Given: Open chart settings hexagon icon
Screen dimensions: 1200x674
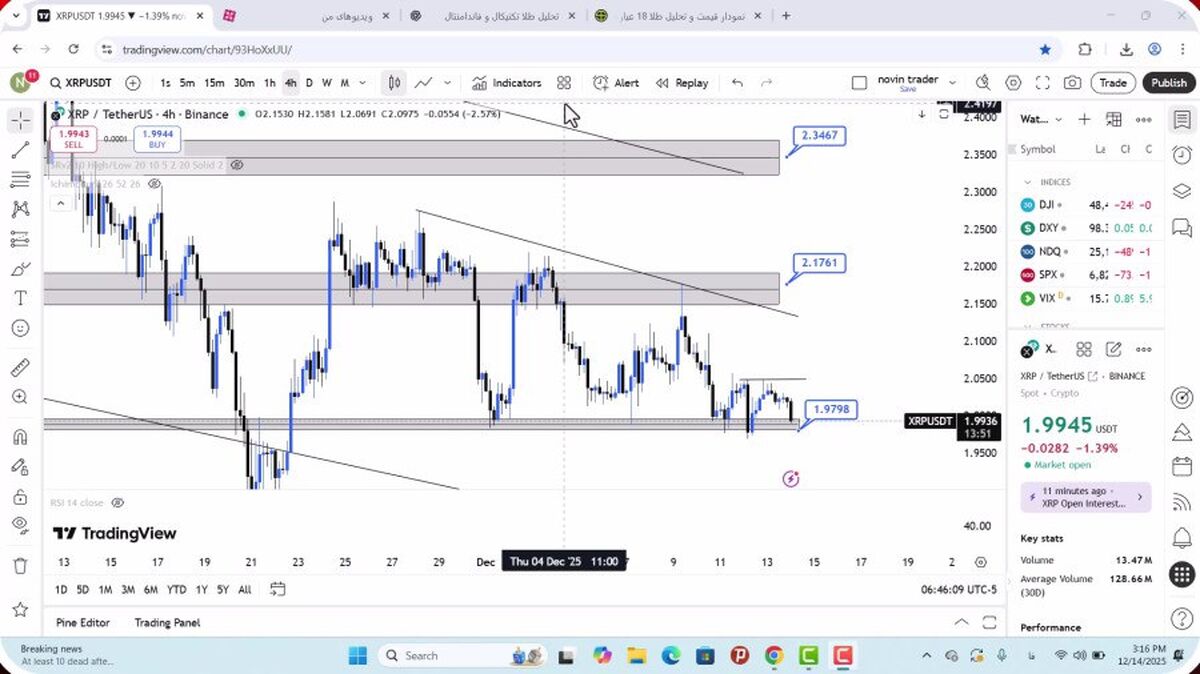Looking at the screenshot, I should (x=1013, y=83).
